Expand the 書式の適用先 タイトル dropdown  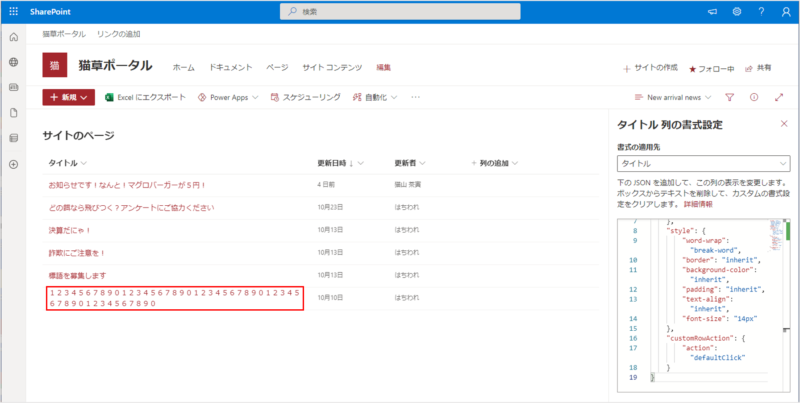click(703, 163)
